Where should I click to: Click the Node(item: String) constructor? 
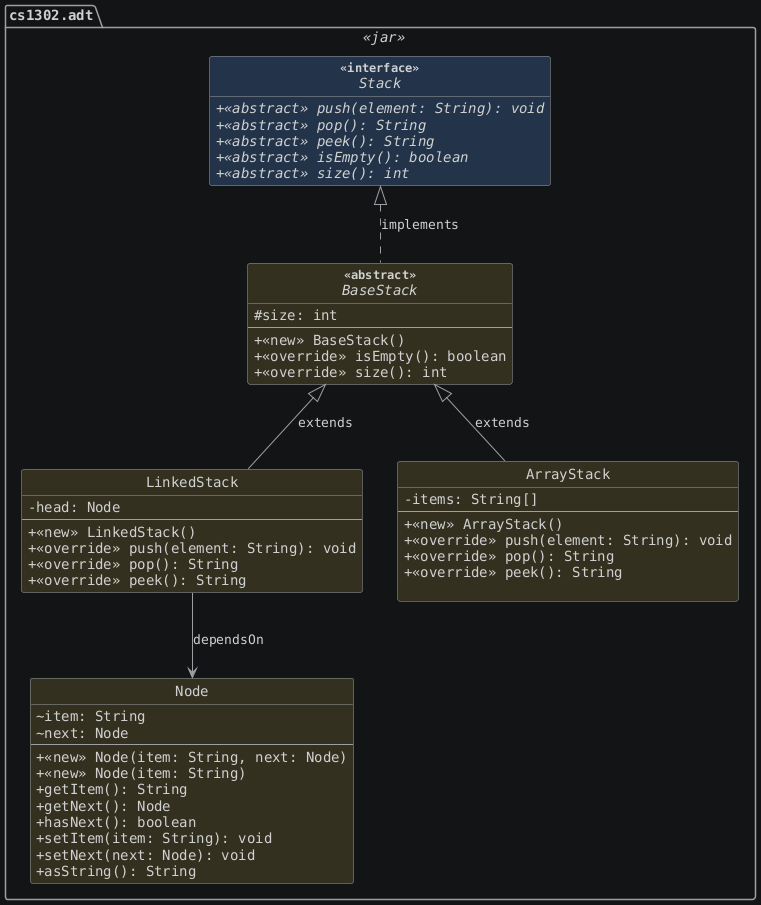(x=141, y=773)
